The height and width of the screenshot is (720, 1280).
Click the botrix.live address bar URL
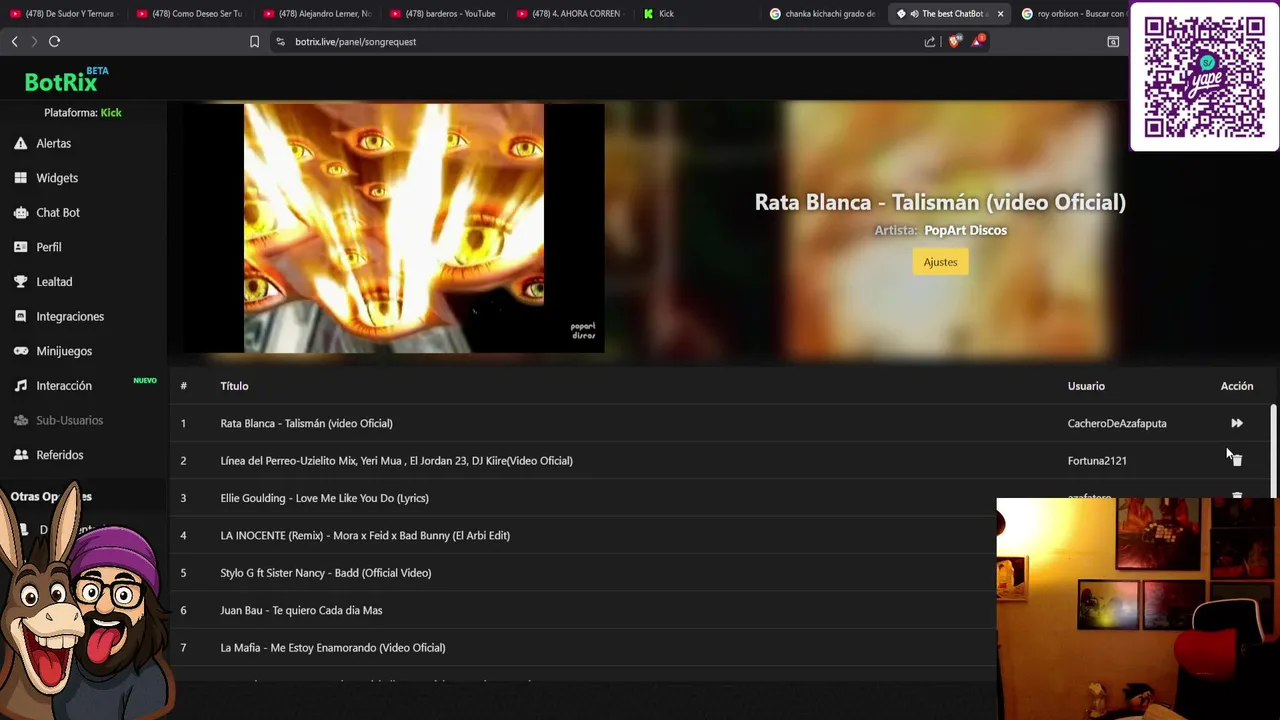click(355, 41)
